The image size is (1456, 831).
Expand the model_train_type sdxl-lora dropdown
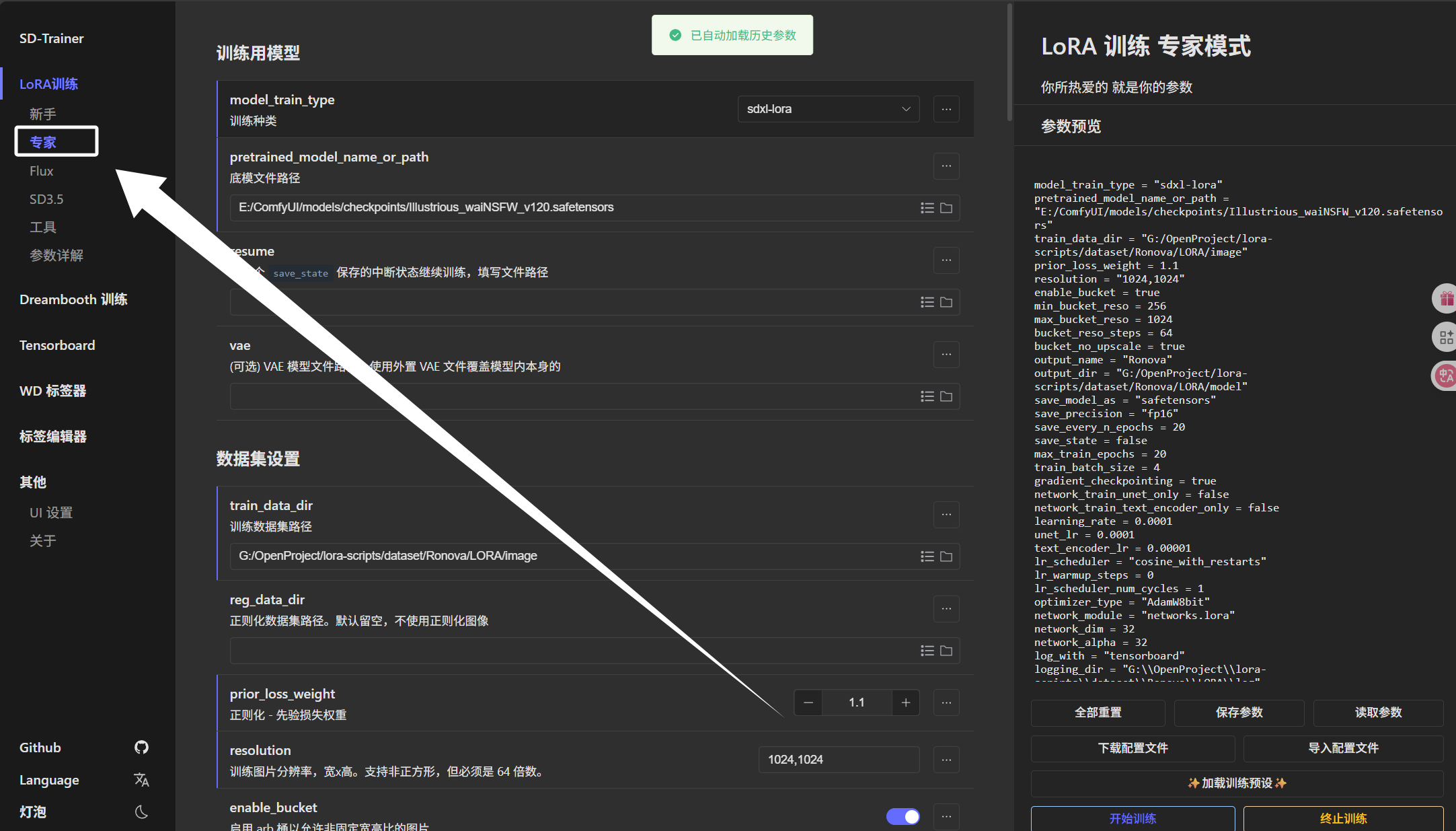coord(829,109)
